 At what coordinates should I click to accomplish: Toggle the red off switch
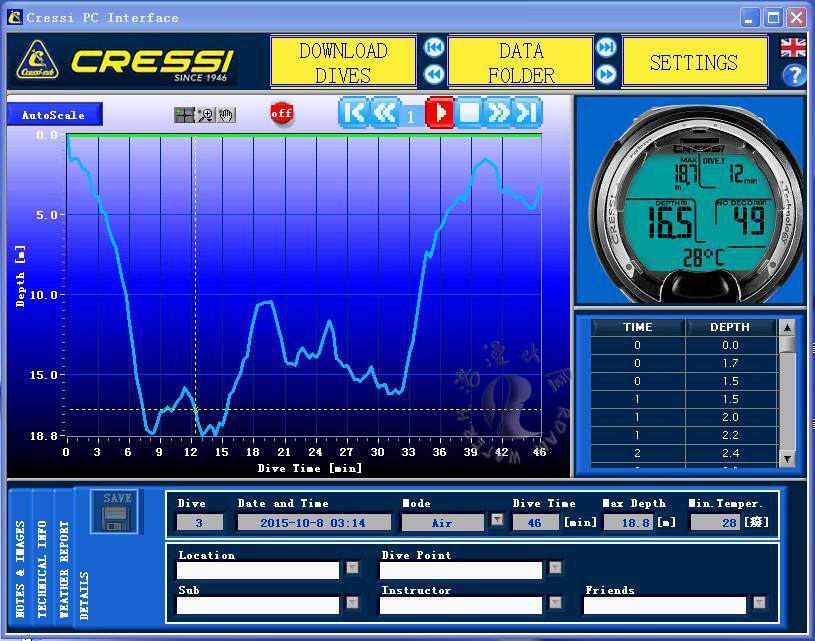(281, 113)
